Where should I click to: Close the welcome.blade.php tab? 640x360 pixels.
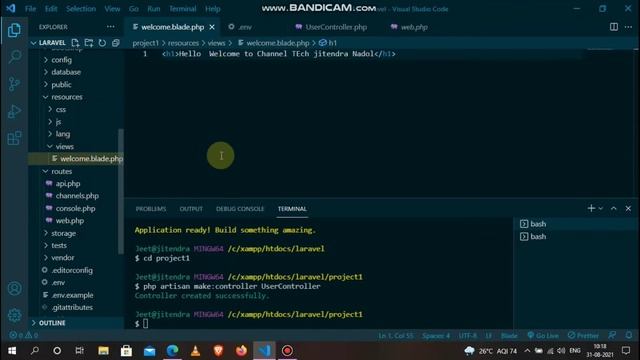click(x=212, y=27)
